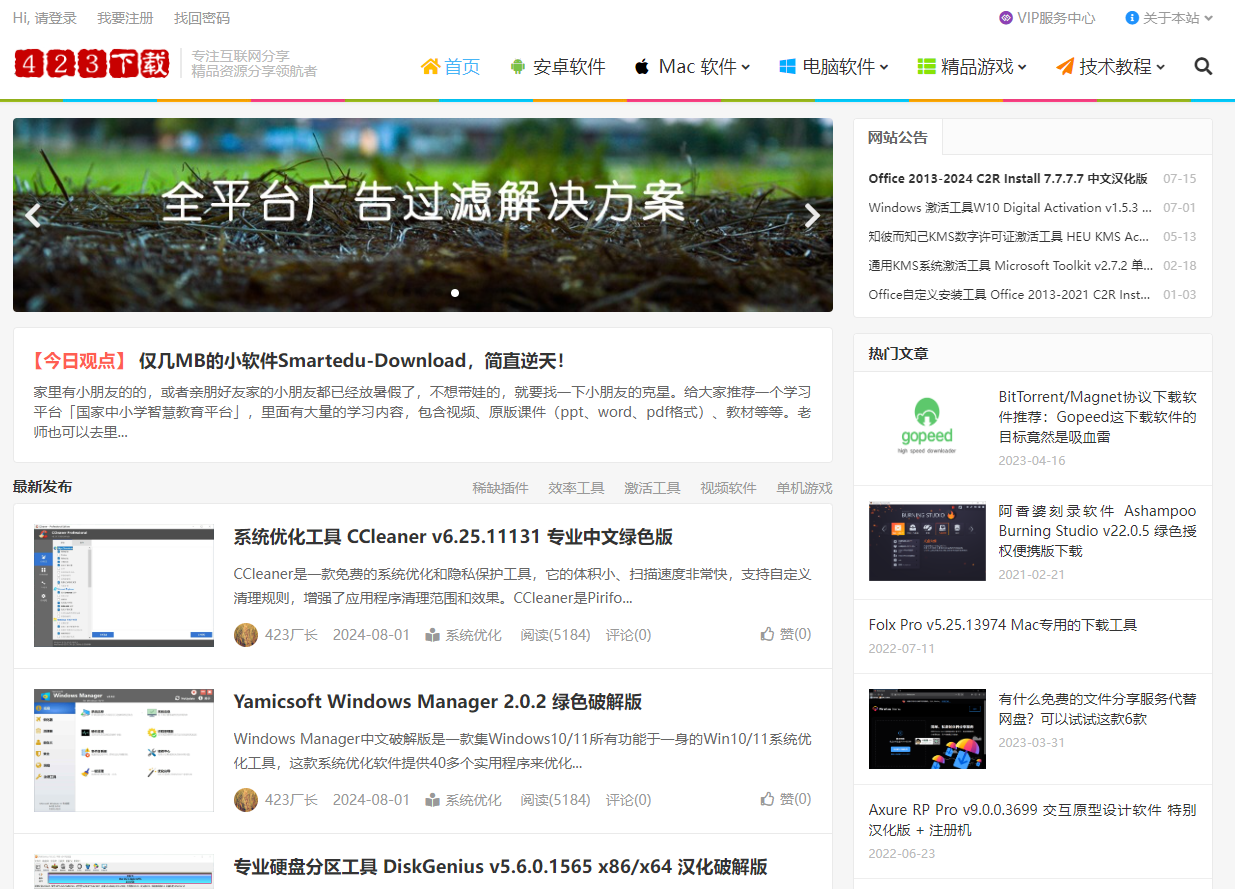This screenshot has width=1235, height=889.
Task: Open Yamicsoft Windows Manager 2.0.2 article title
Action: pos(438,702)
